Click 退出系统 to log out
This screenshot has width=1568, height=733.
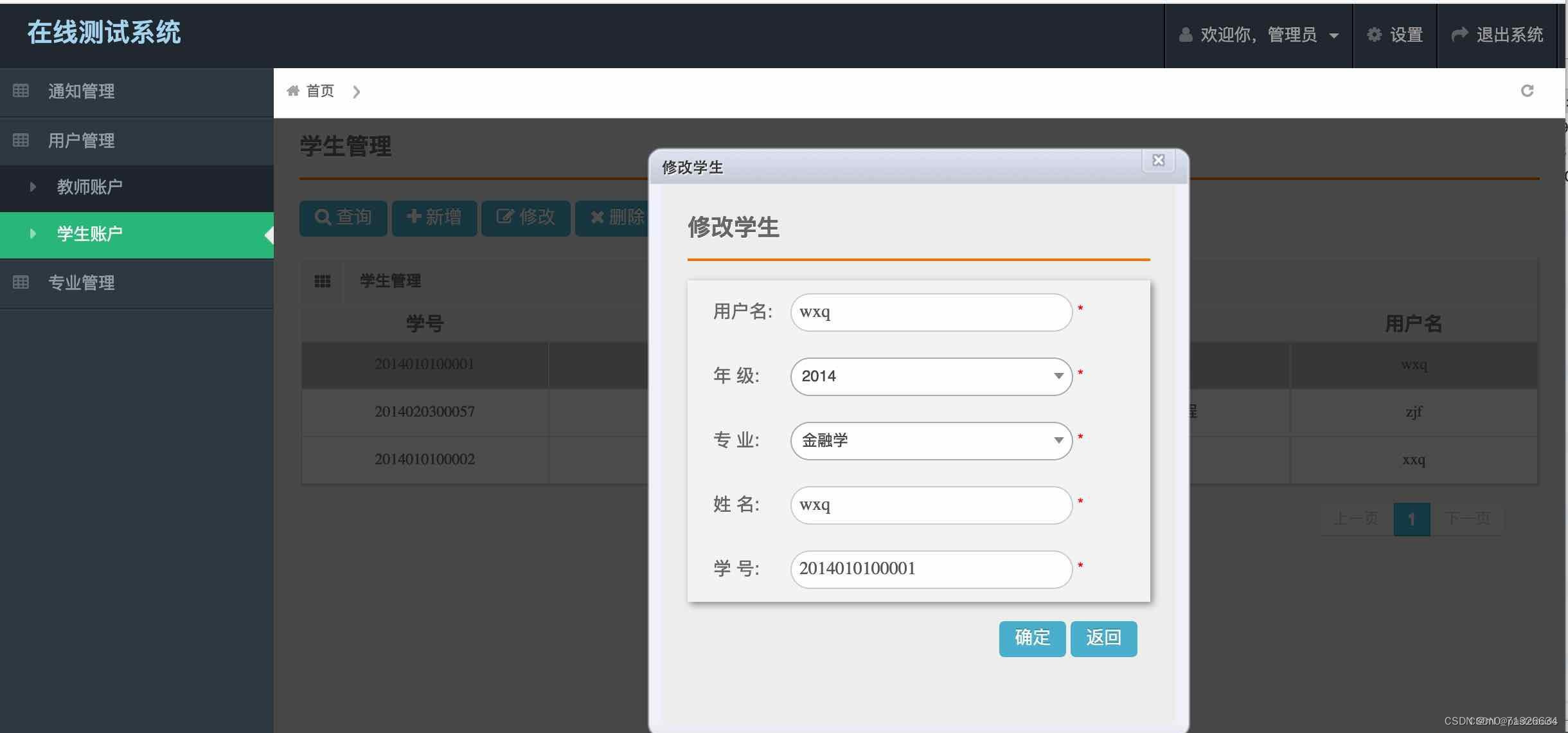(1497, 35)
